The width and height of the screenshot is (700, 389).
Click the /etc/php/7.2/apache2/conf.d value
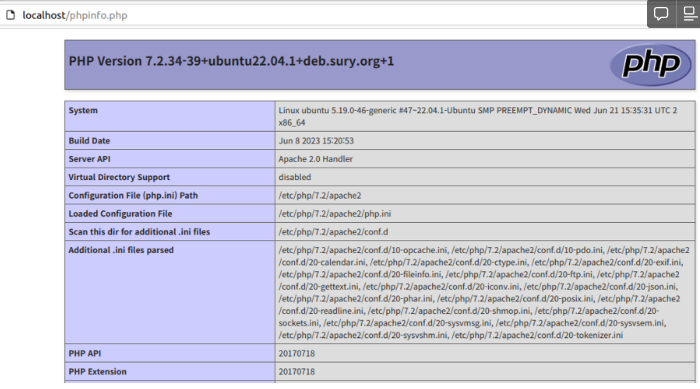click(333, 232)
